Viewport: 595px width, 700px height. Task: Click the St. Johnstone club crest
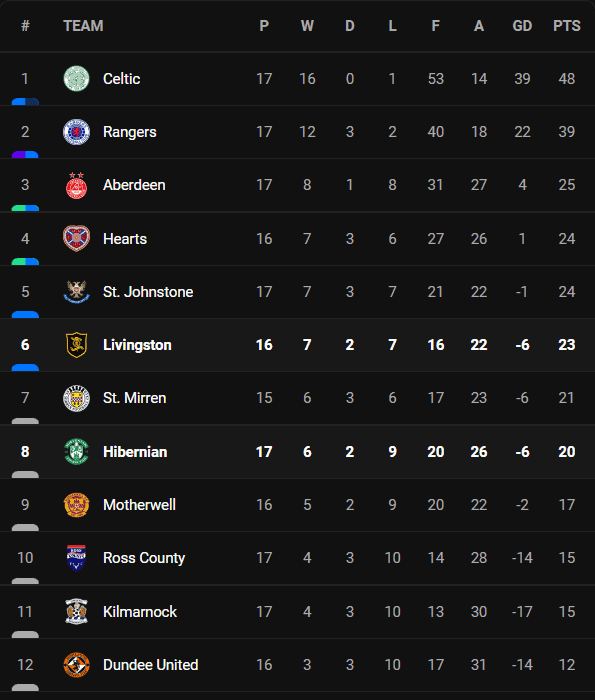click(76, 292)
